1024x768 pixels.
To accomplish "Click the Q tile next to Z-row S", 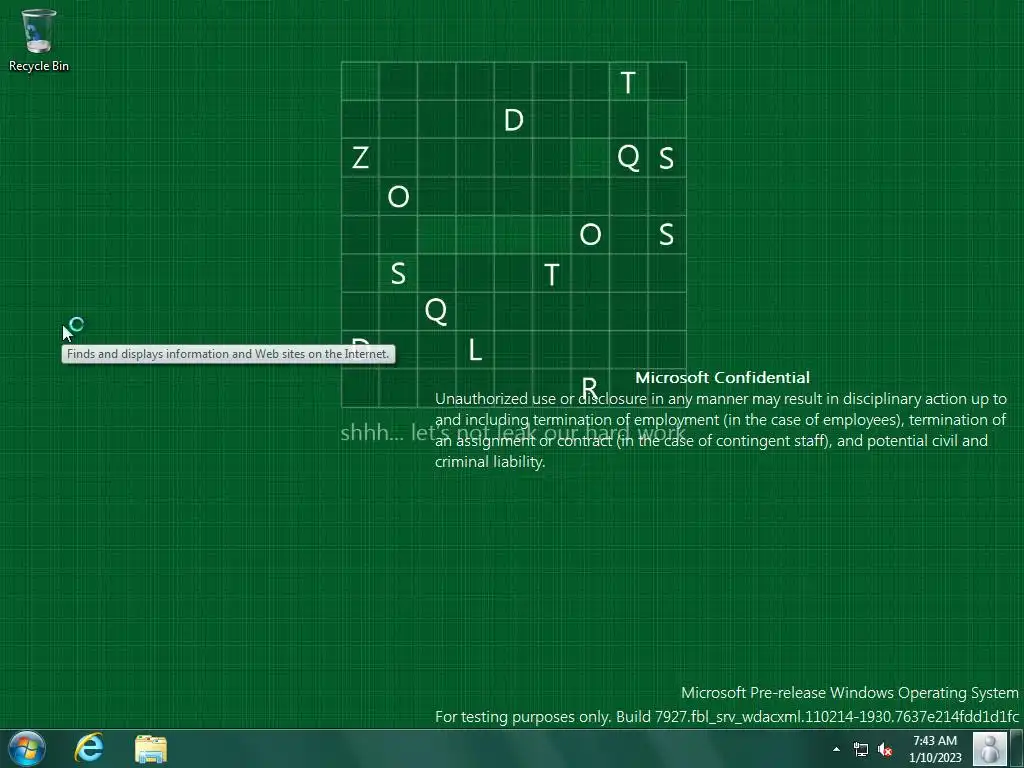I will click(x=628, y=157).
